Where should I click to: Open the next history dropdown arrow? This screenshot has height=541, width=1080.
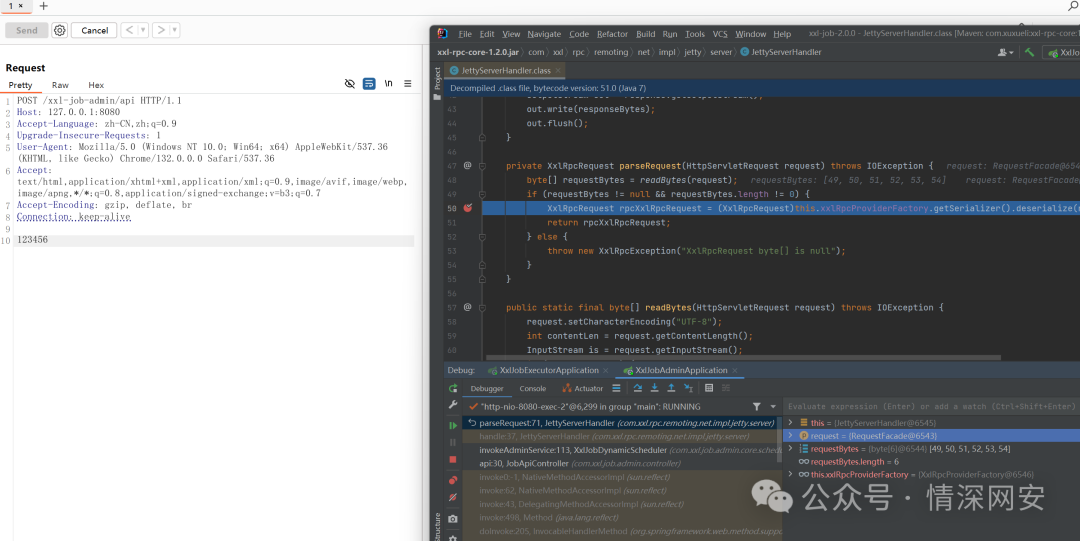click(x=174, y=30)
